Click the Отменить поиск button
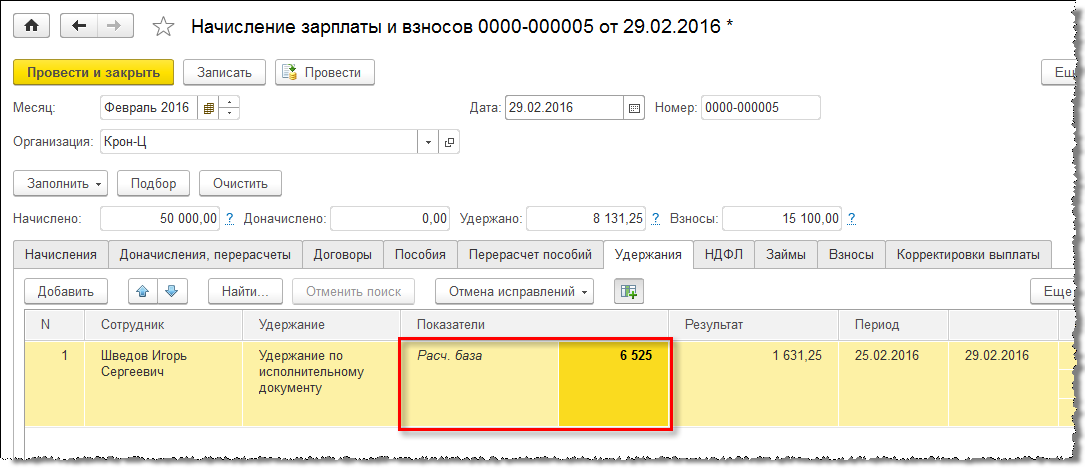Image resolution: width=1085 pixels, height=468 pixels. pyautogui.click(x=353, y=291)
